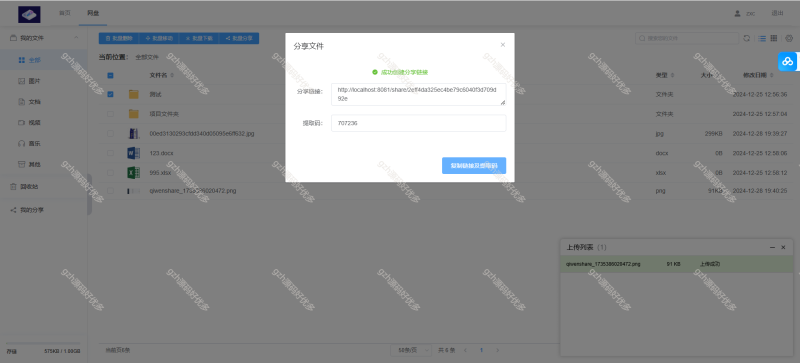Sort by 大小 column header
Screen dimensions: 800x363
[709, 76]
